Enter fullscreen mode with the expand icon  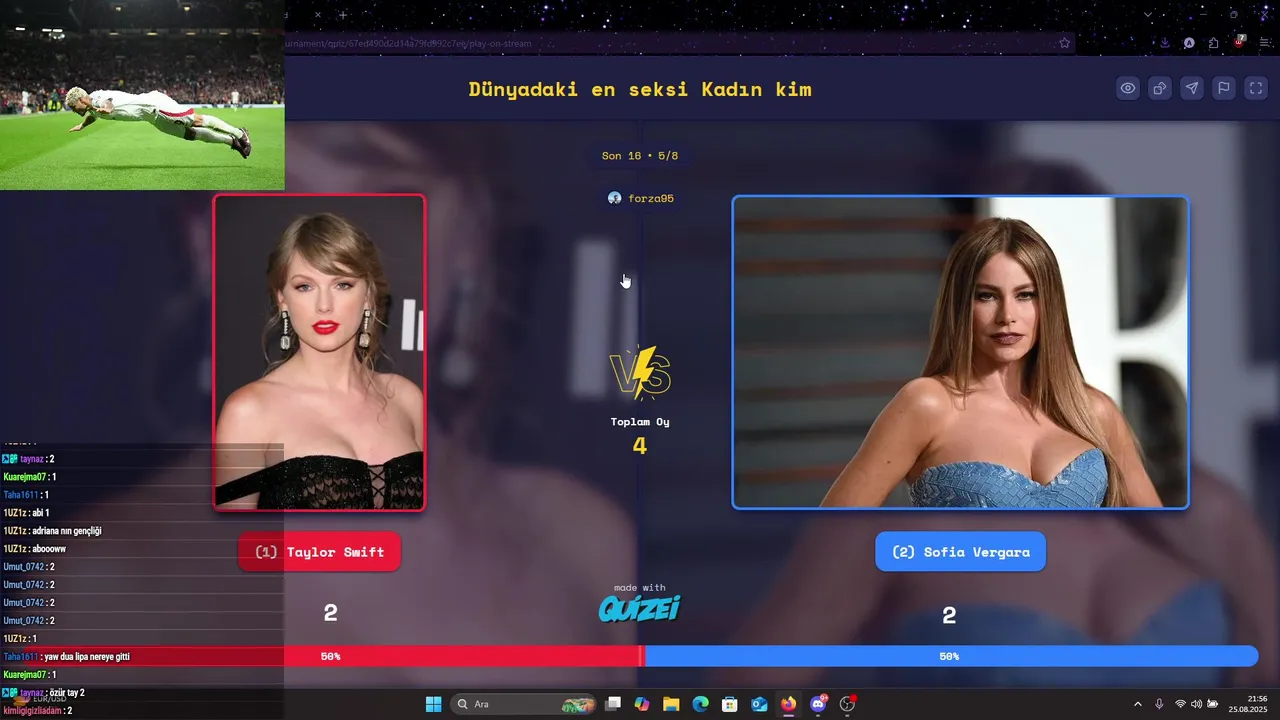coord(1256,88)
